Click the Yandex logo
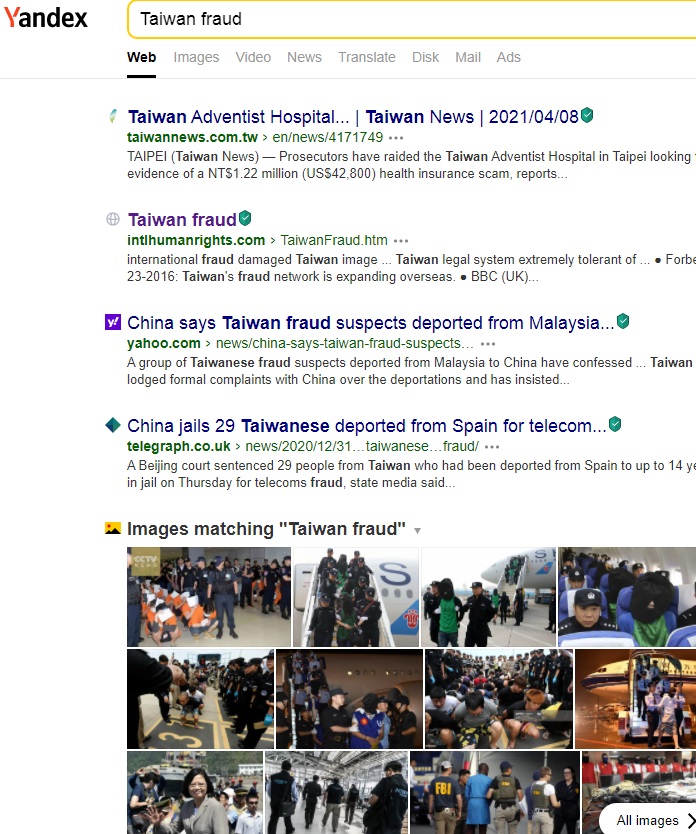The height and width of the screenshot is (834, 696). 45,18
